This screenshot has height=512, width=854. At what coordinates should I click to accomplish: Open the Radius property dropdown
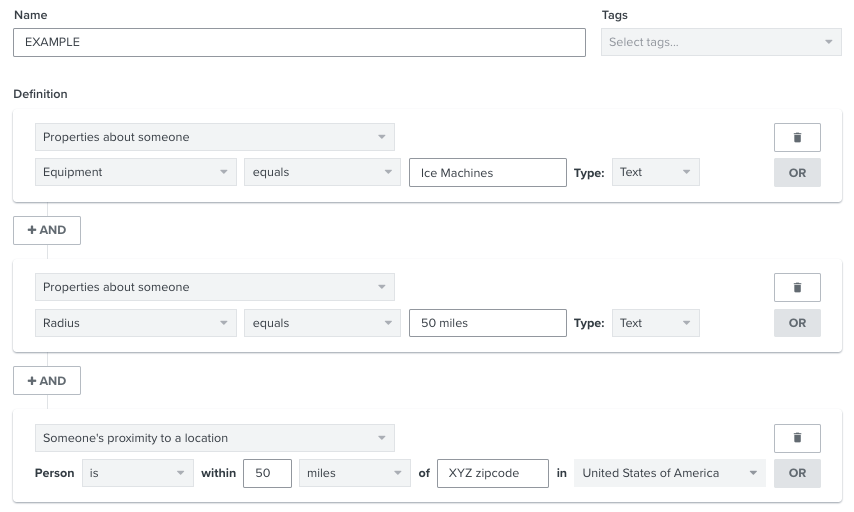coord(136,323)
